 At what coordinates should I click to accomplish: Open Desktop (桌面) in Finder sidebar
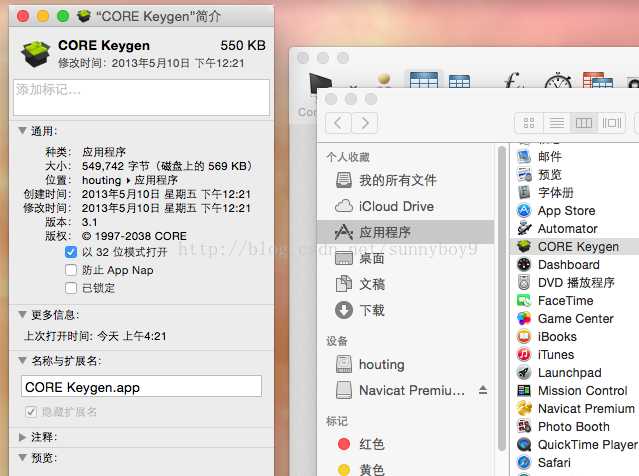pos(405,258)
